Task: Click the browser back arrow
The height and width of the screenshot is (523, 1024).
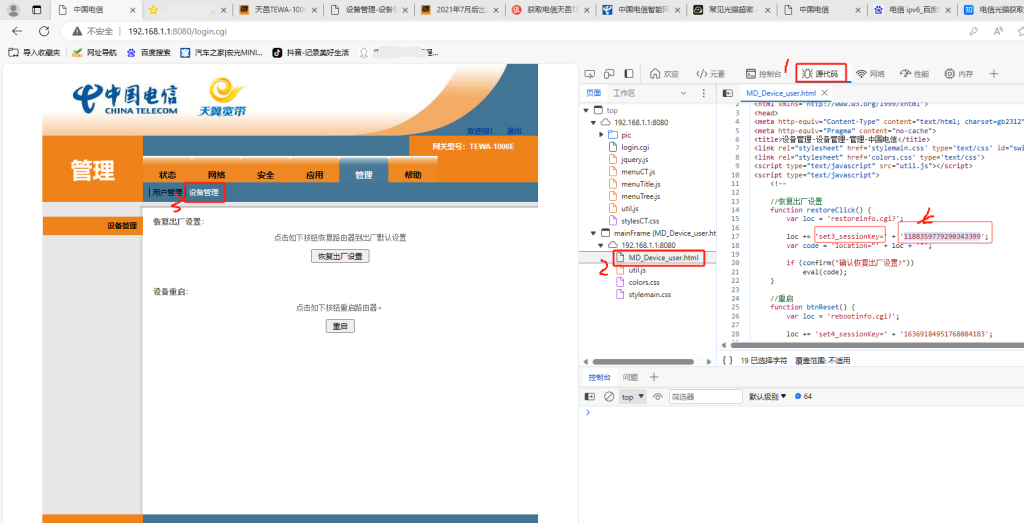Action: (x=17, y=31)
